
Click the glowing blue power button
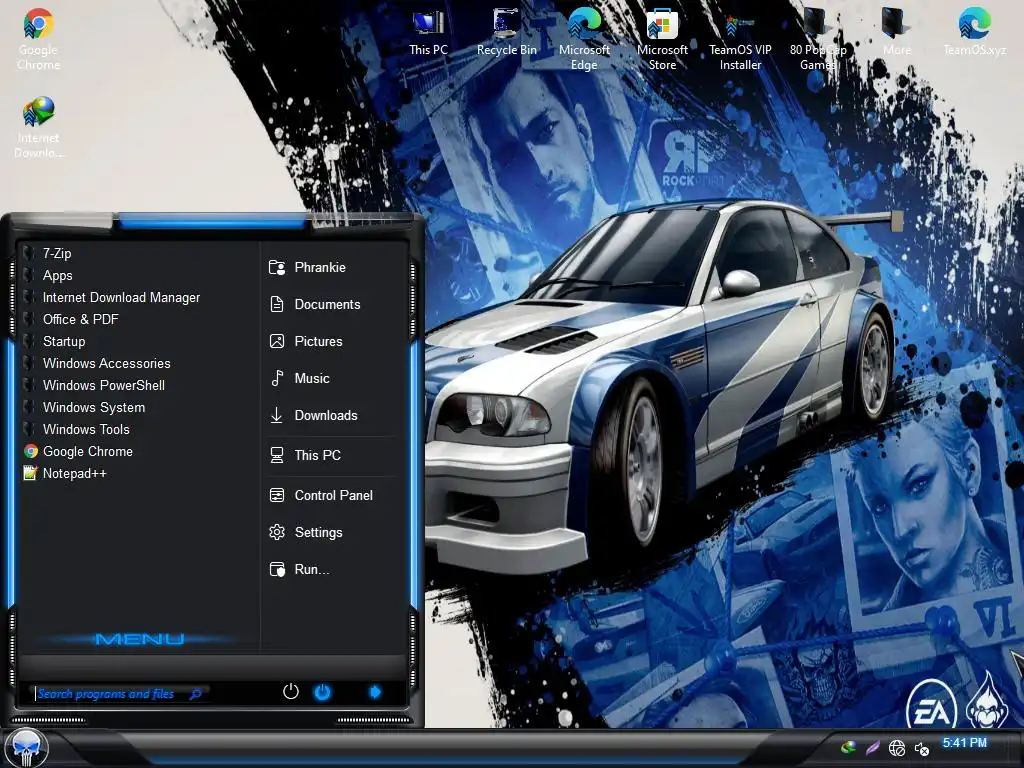[323, 692]
